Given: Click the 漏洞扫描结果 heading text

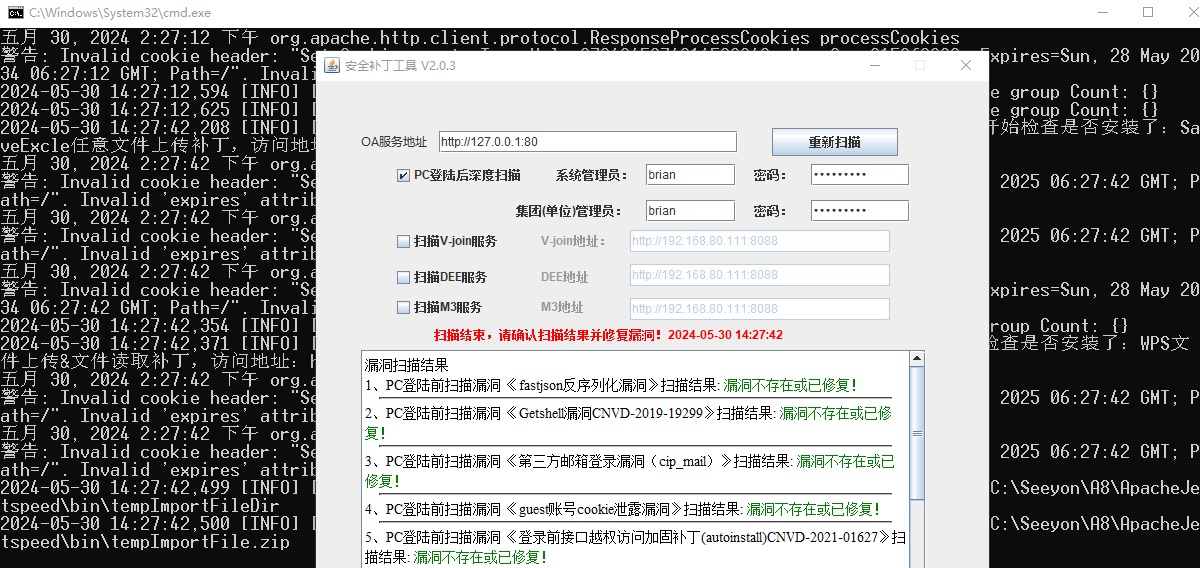Looking at the screenshot, I should click(x=407, y=366).
